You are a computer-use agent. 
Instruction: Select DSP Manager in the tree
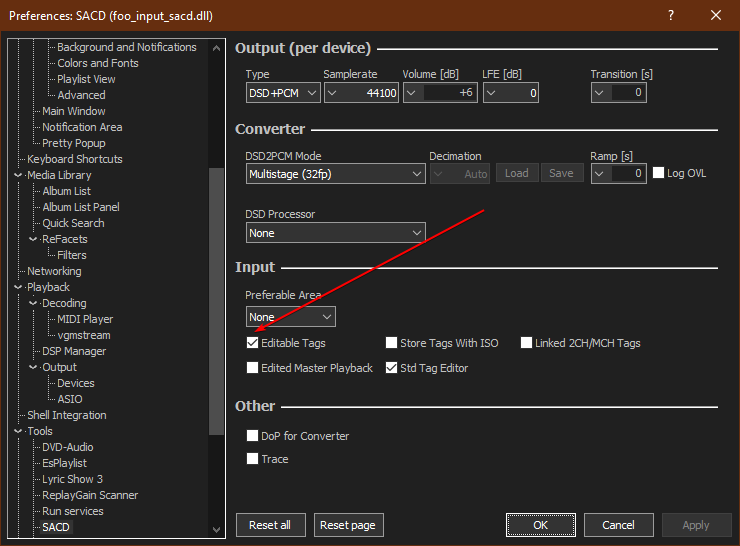coord(73,351)
